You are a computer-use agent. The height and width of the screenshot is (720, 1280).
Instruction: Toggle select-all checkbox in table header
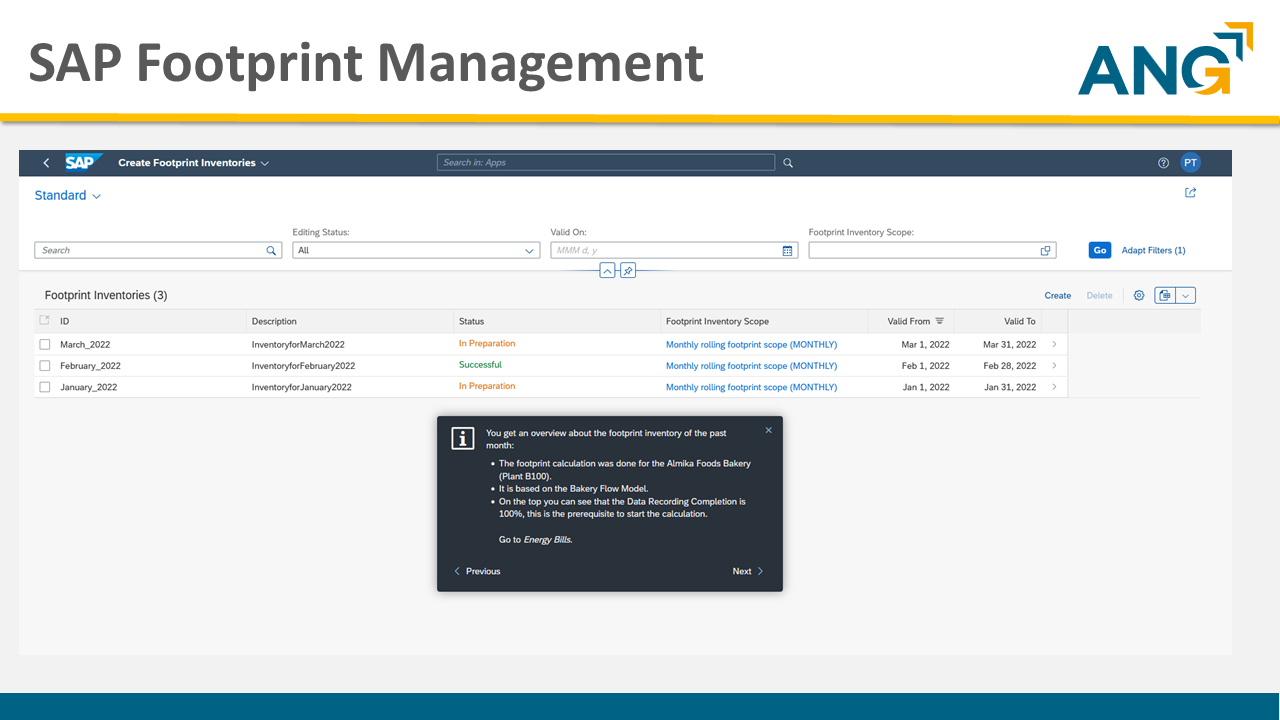pyautogui.click(x=44, y=320)
